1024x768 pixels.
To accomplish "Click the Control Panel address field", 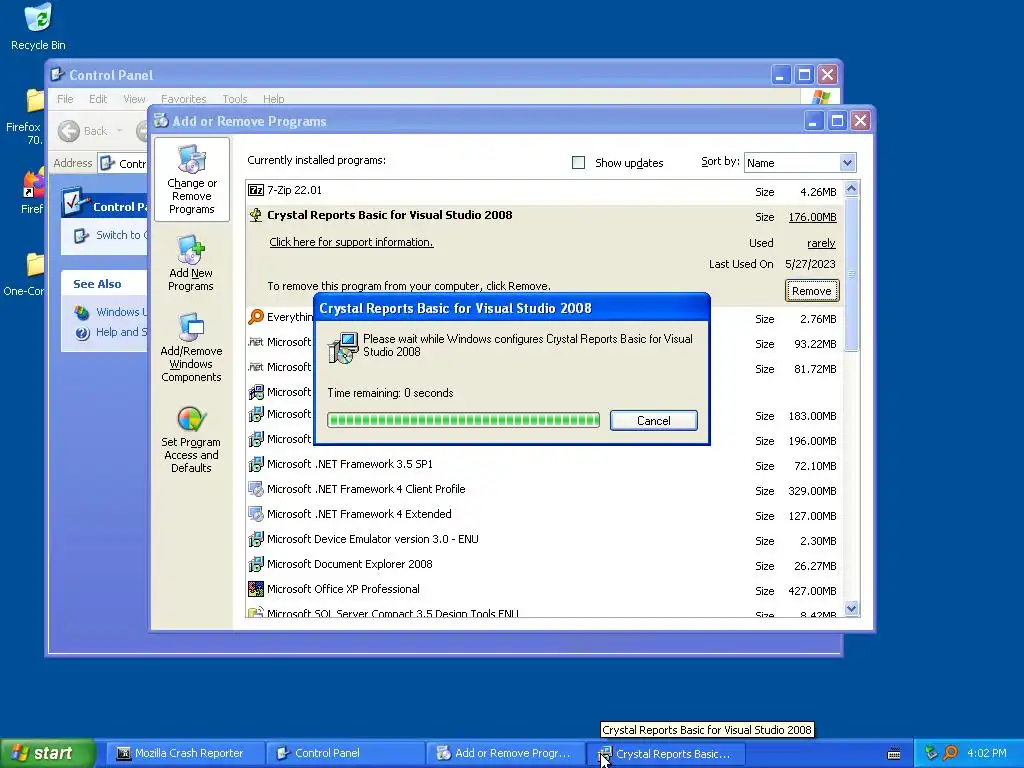I will click(123, 163).
